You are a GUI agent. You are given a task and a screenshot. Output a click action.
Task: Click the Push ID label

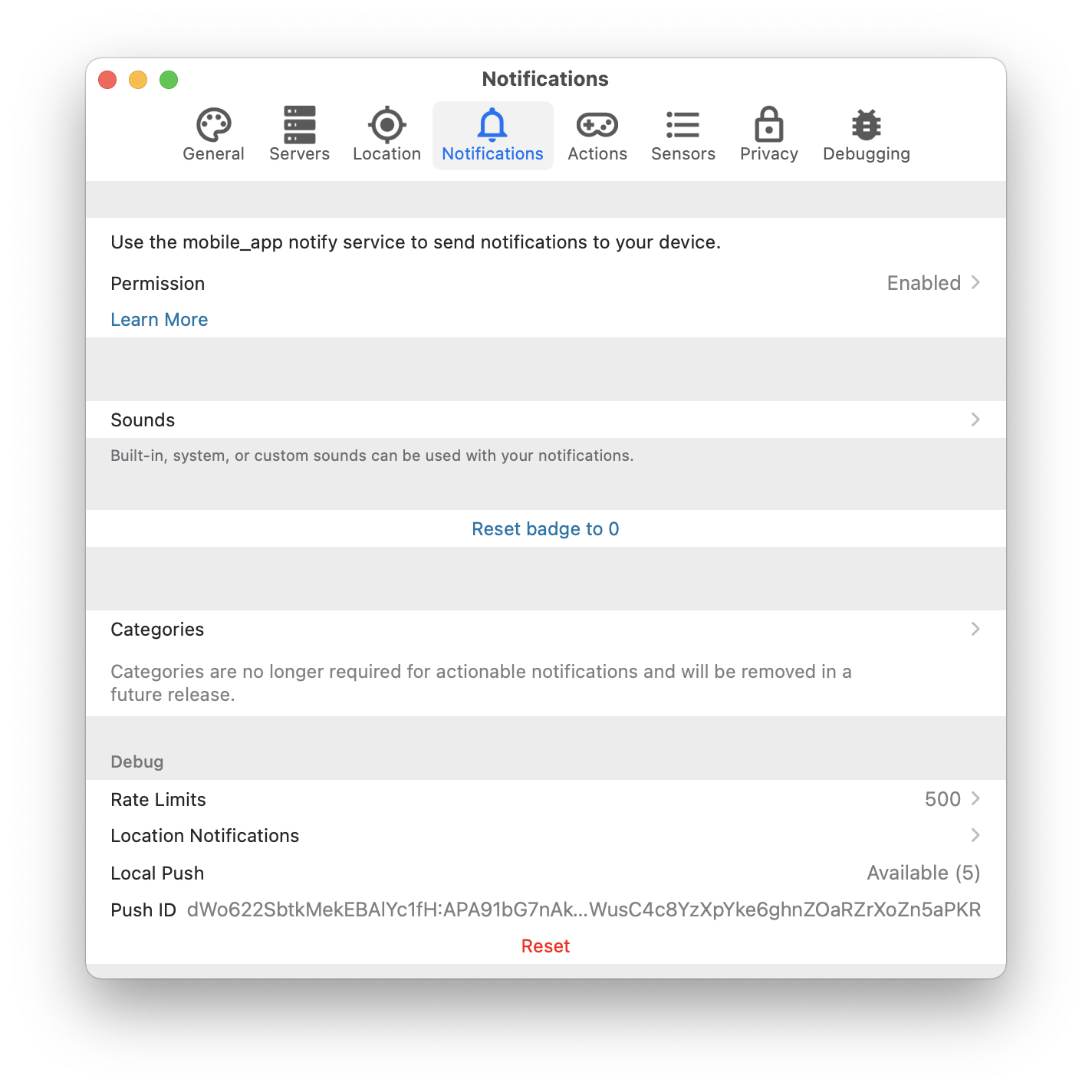click(143, 910)
